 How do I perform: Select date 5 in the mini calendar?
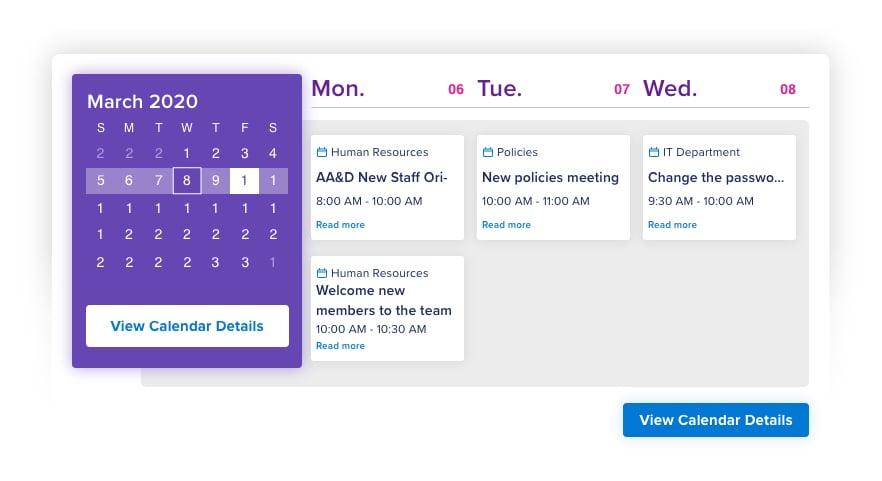(x=101, y=181)
